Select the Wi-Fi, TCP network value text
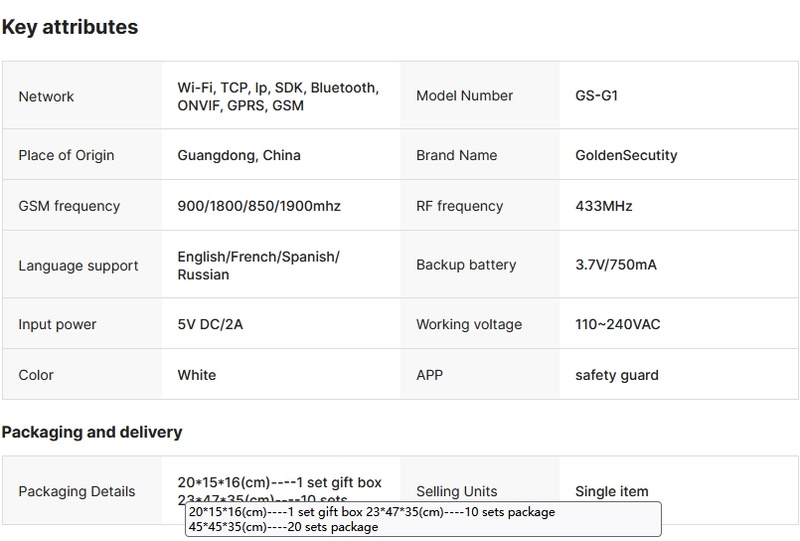The image size is (800, 541). pos(277,96)
